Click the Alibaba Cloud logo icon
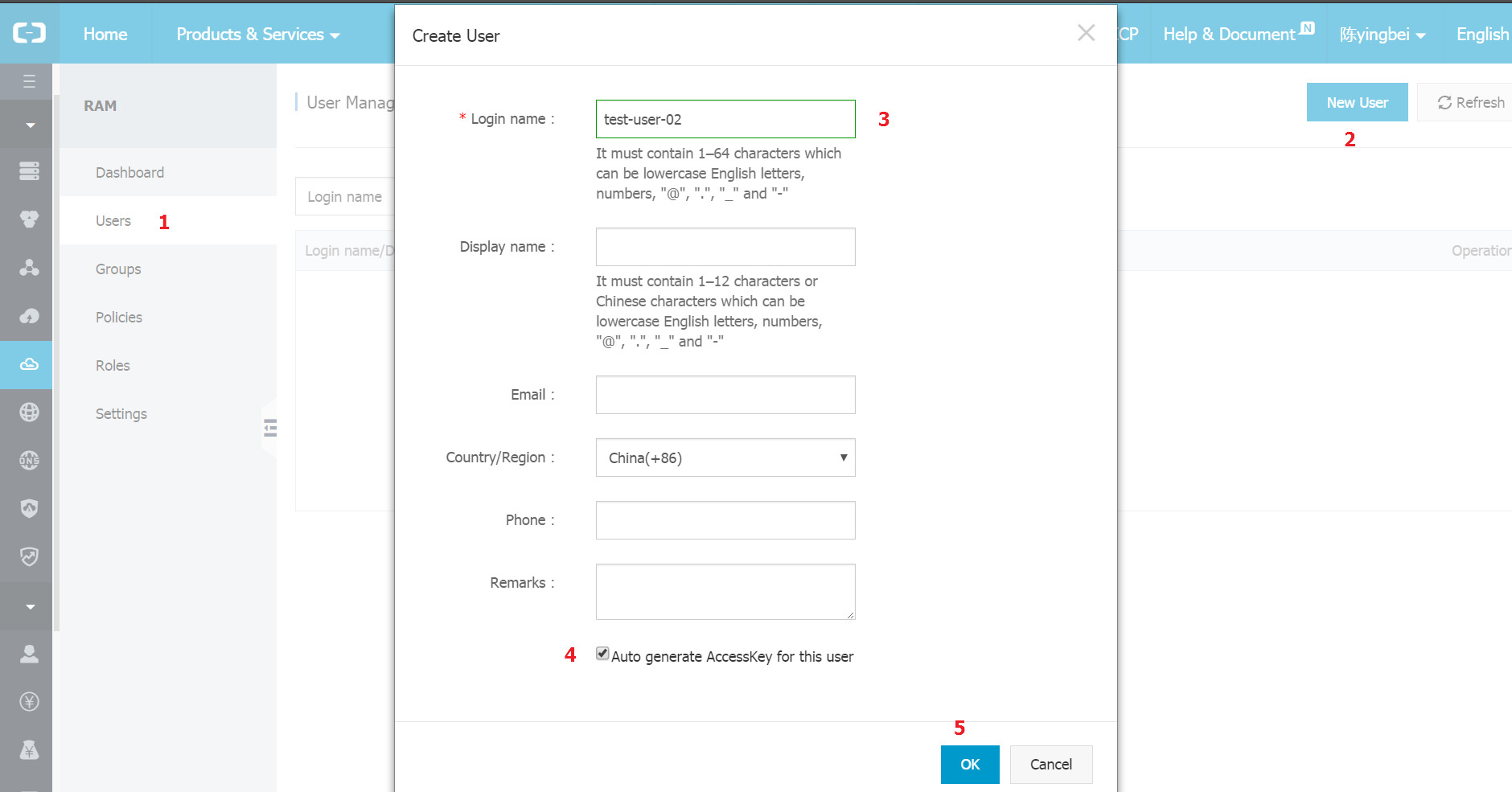 click(29, 33)
